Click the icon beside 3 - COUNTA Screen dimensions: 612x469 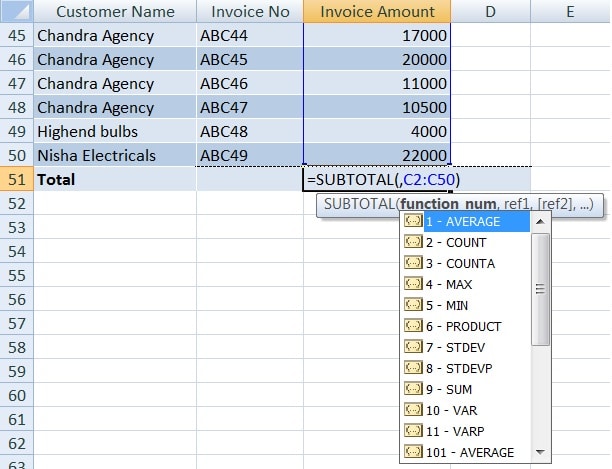413,263
